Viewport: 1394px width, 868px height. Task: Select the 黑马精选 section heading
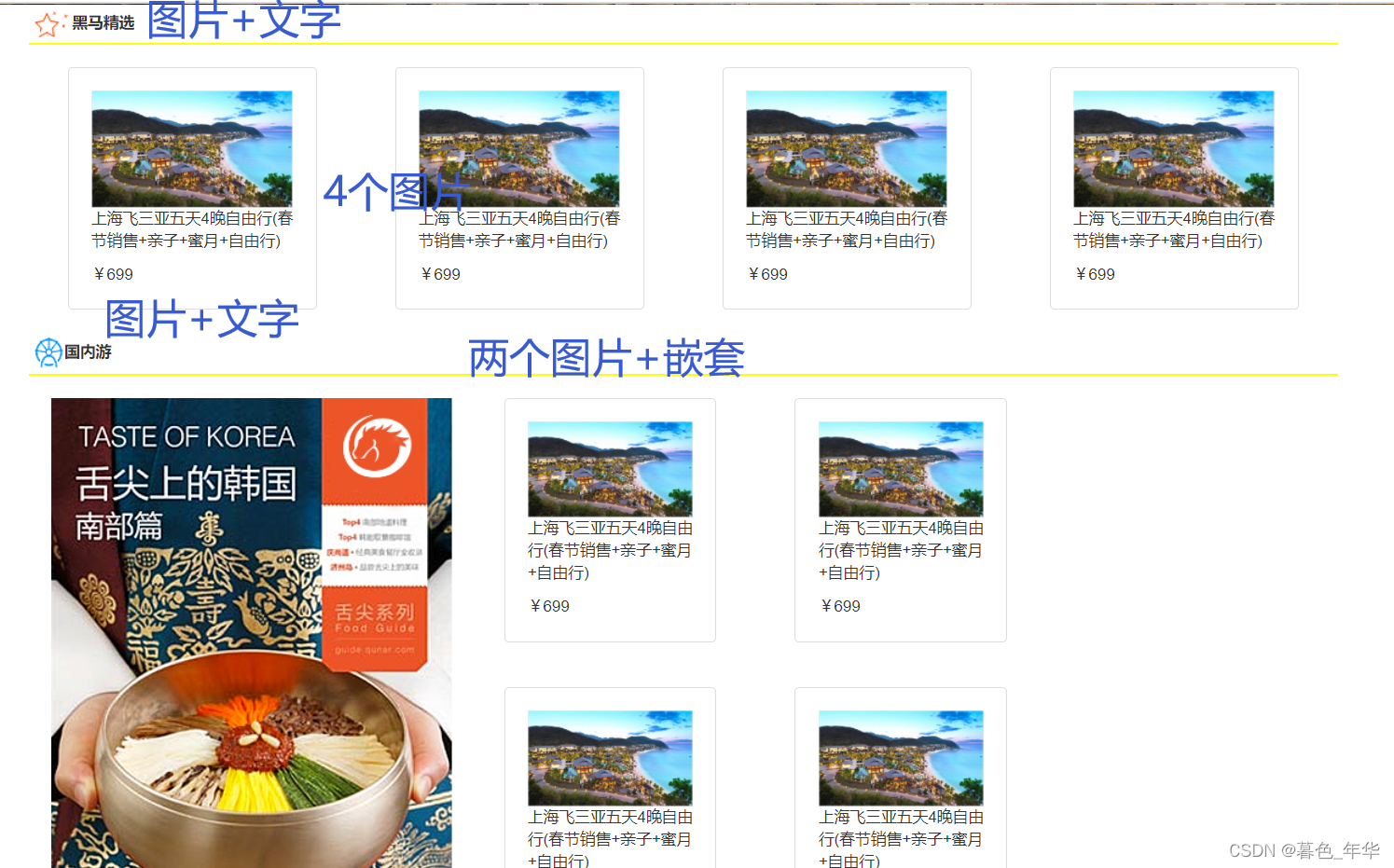tap(104, 22)
